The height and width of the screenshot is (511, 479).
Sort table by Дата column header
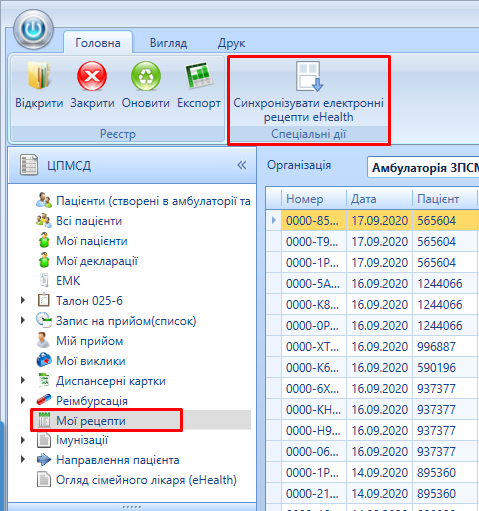[379, 199]
